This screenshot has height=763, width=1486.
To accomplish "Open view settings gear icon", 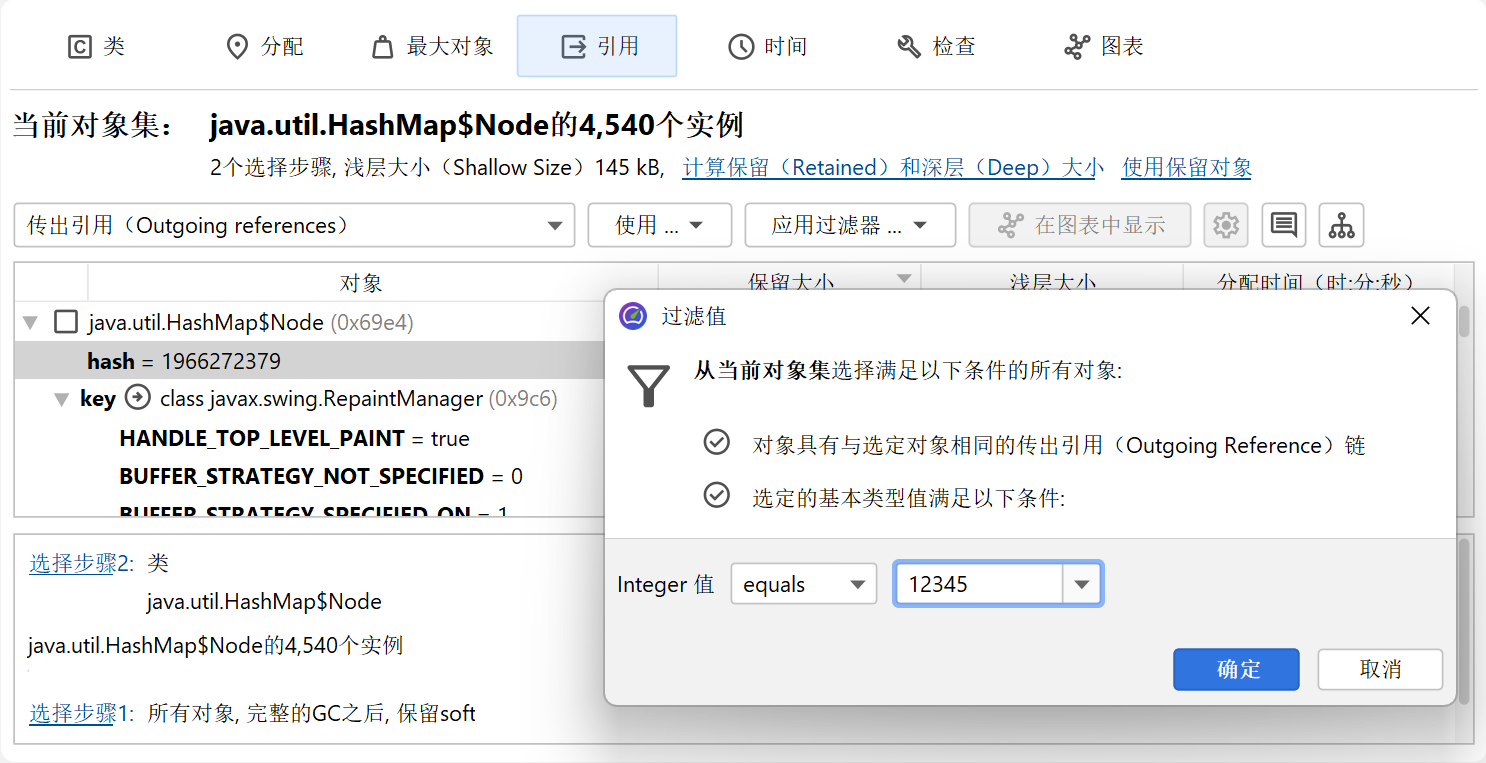I will pos(1226,225).
